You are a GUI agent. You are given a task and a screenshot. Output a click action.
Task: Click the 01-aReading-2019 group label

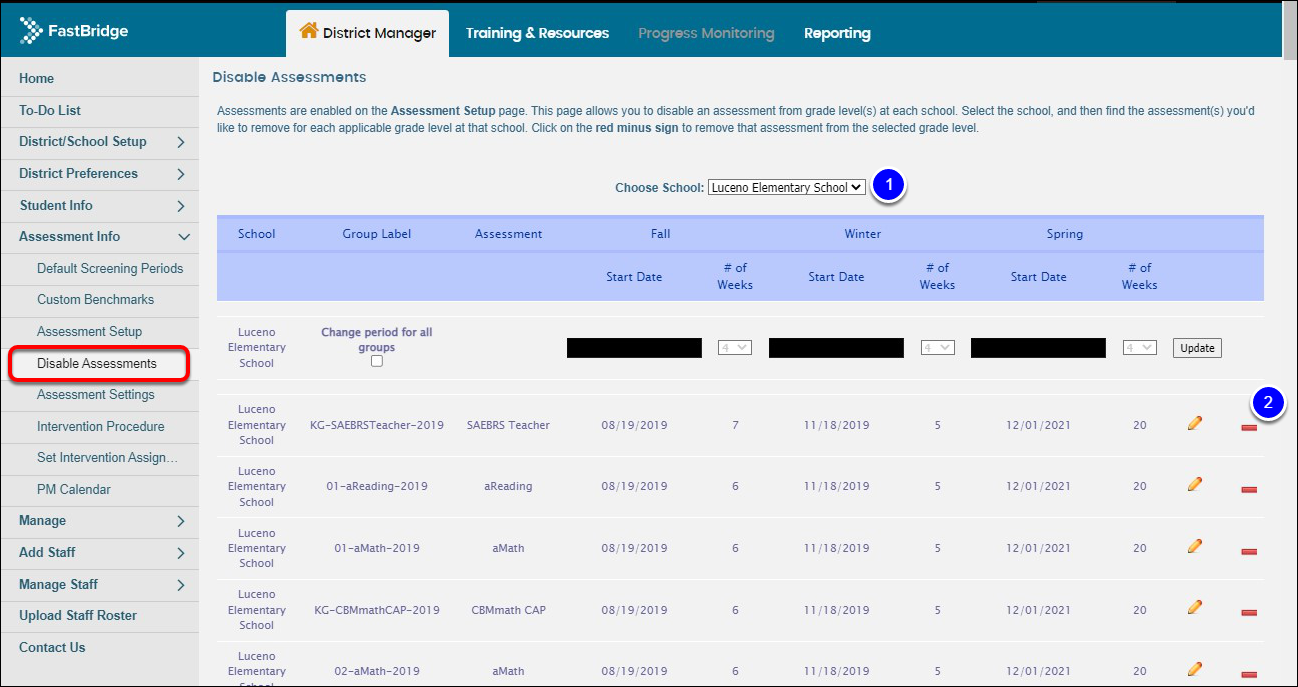[377, 487]
